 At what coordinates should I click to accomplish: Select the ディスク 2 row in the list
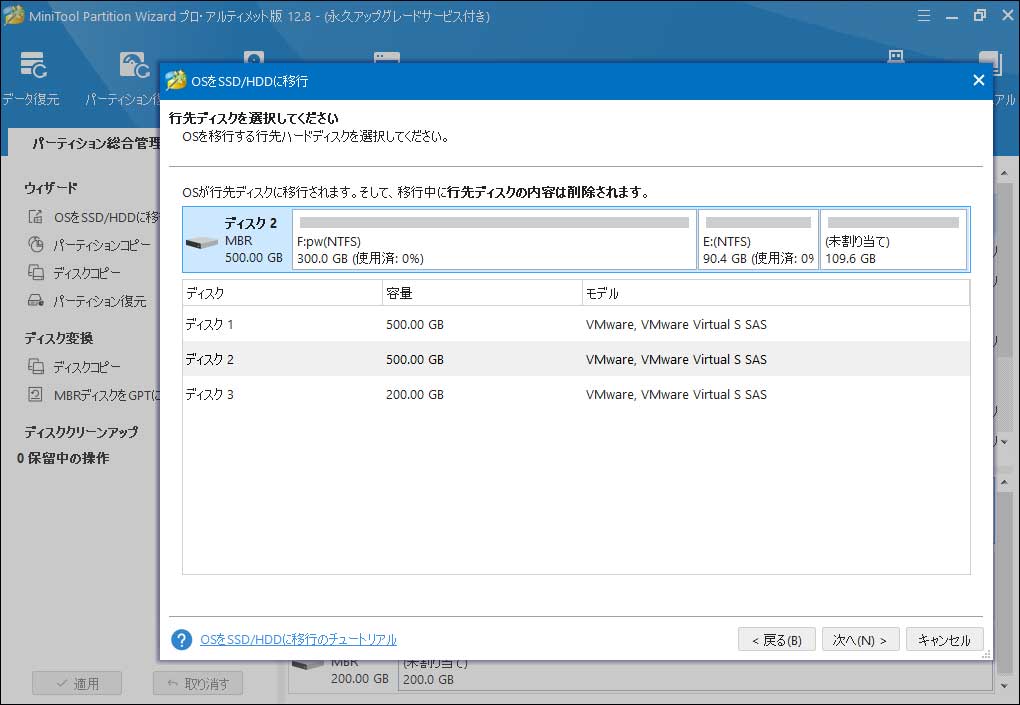[576, 359]
